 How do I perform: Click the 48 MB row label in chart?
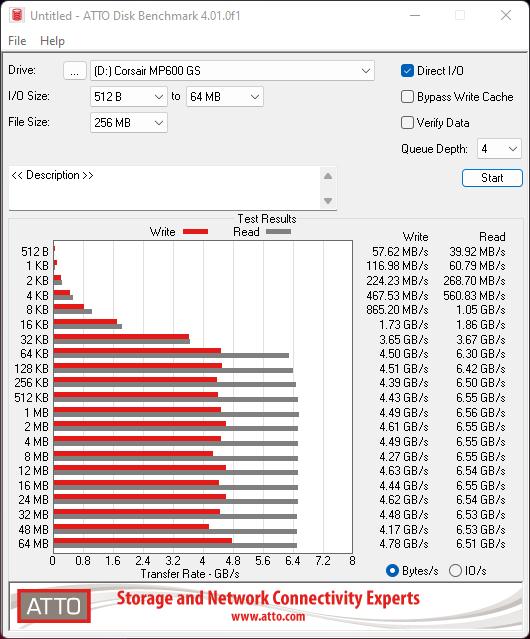point(33,529)
